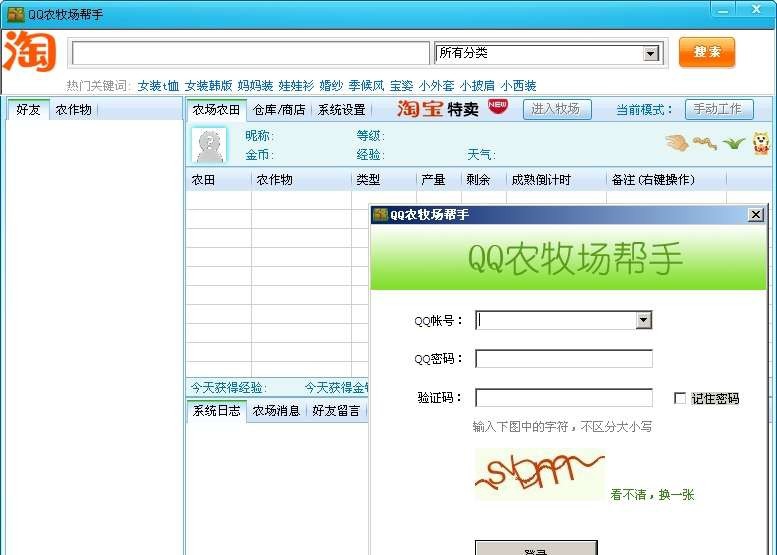Screen dimensions: 777x555
Task: Click the 产量 column header
Action: tap(439, 180)
